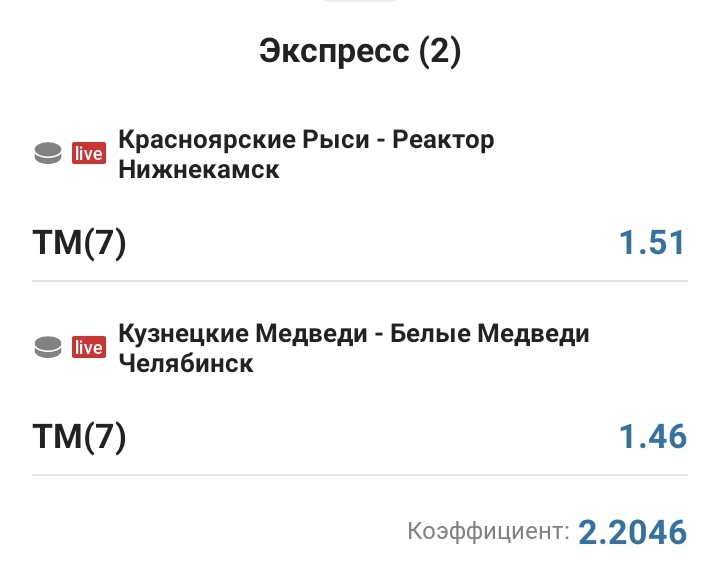Tap the word Реактор in first match
Image resolution: width=720 pixels, height=579 pixels.
(x=443, y=140)
